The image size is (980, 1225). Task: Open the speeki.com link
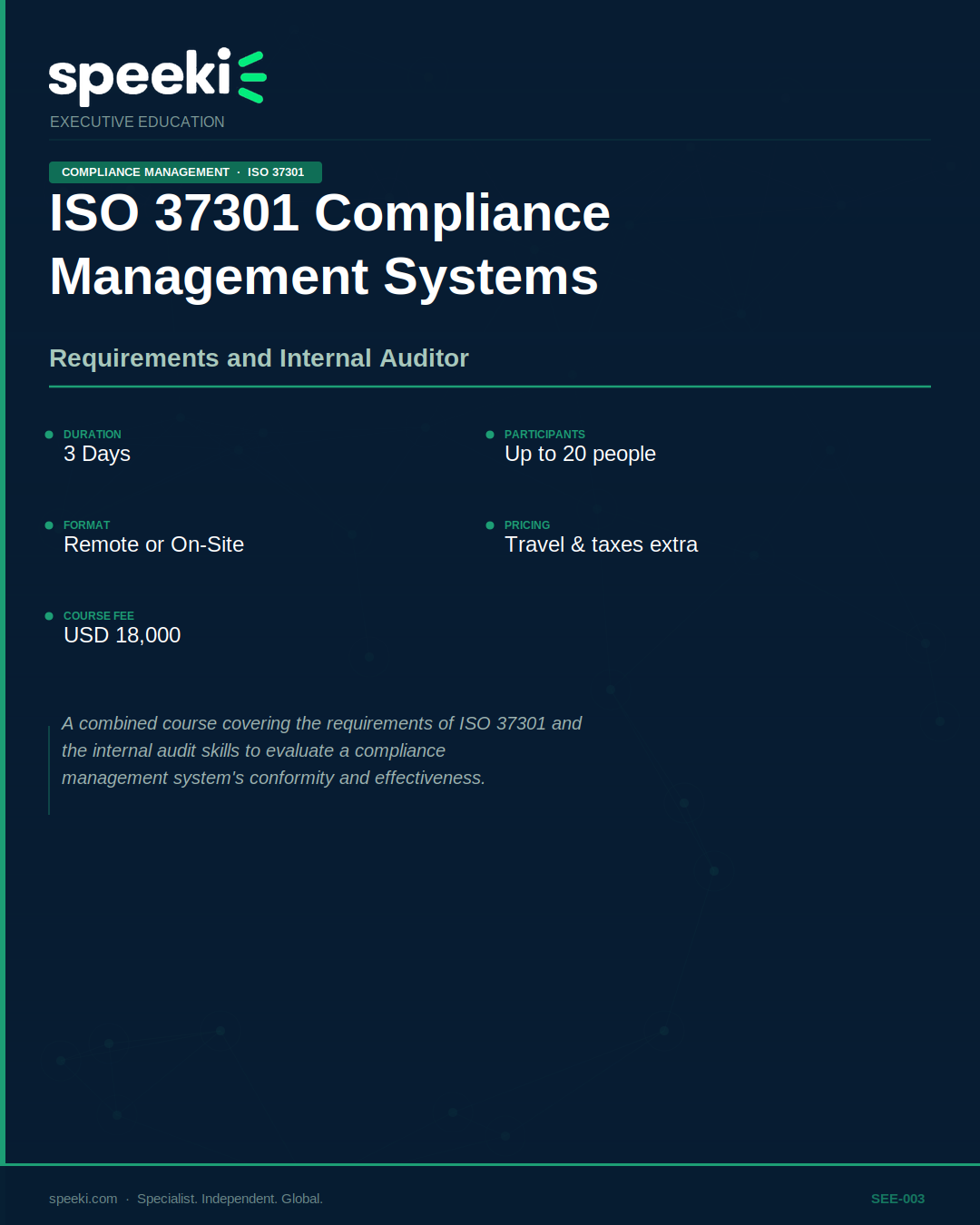82,1198
